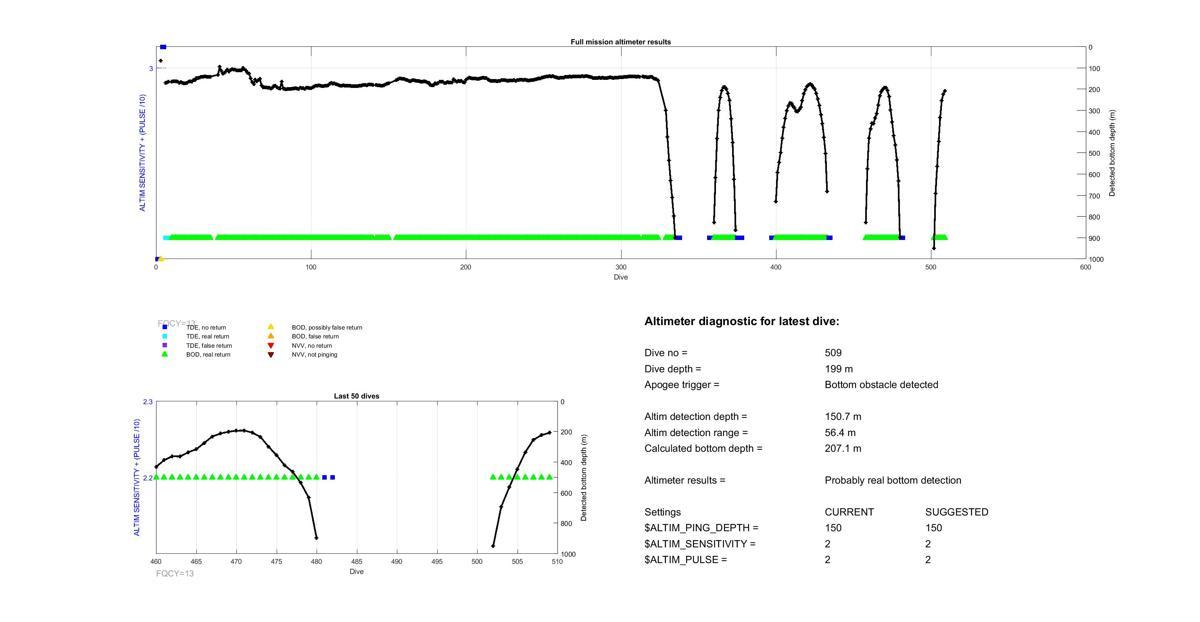Click the blue square at dive 482 in Last 50 dives

tap(333, 477)
